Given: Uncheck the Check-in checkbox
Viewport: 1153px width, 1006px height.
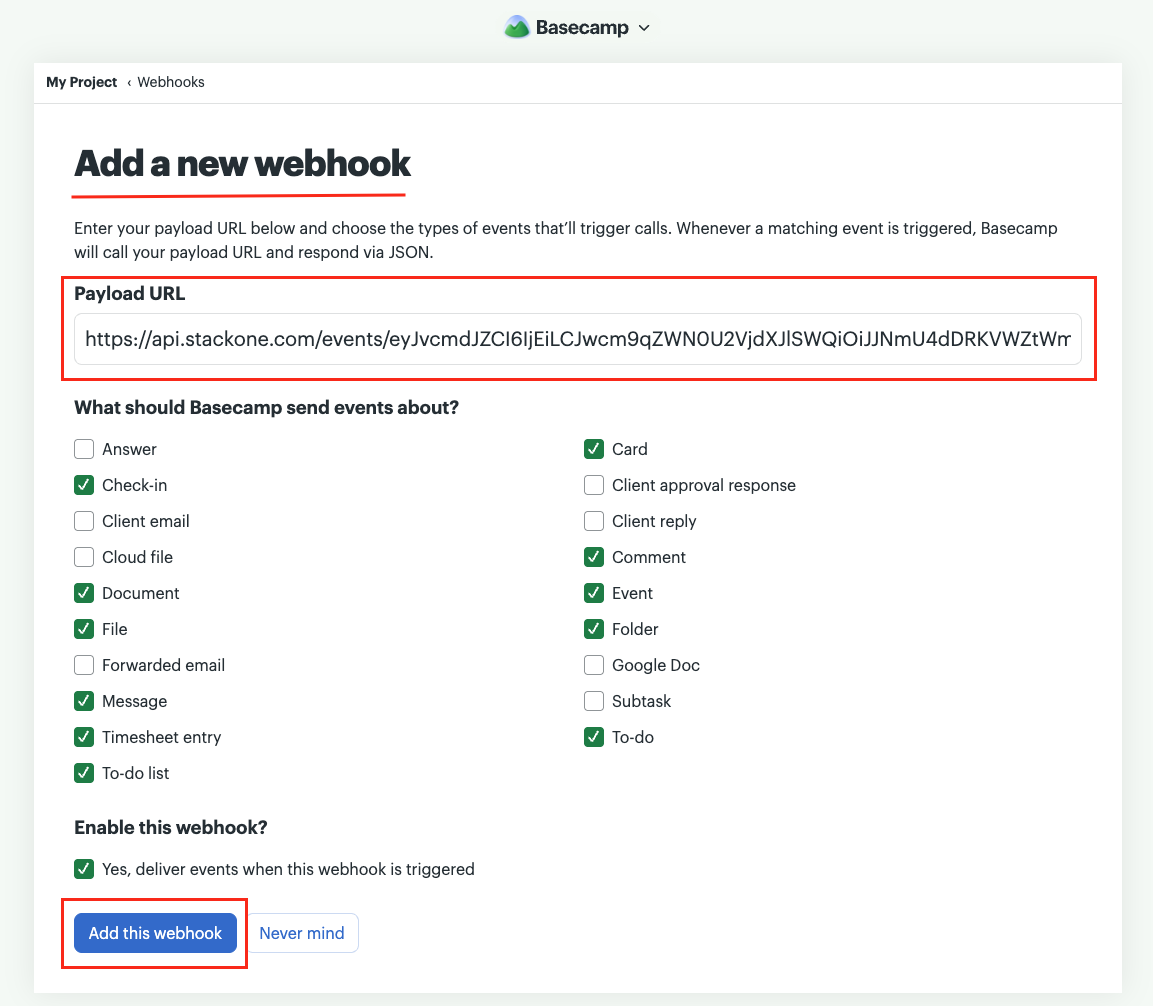Looking at the screenshot, I should [84, 485].
